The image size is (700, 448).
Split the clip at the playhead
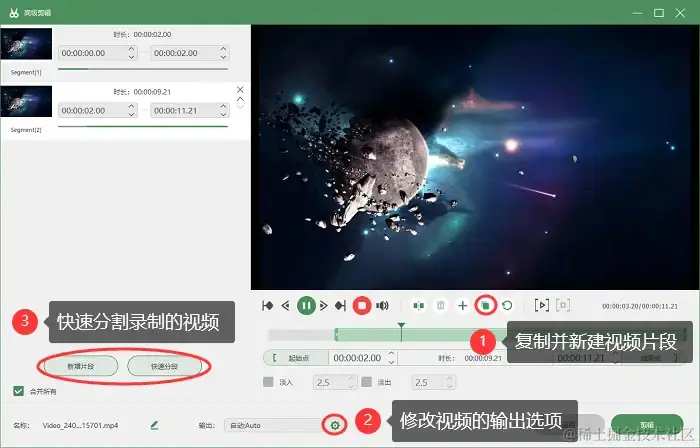(419, 306)
